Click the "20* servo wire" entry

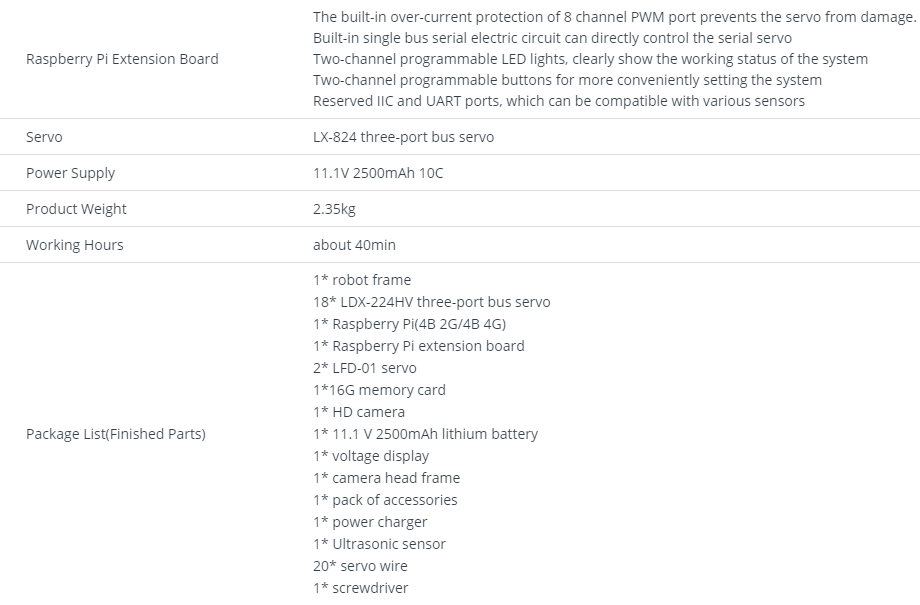pos(360,566)
